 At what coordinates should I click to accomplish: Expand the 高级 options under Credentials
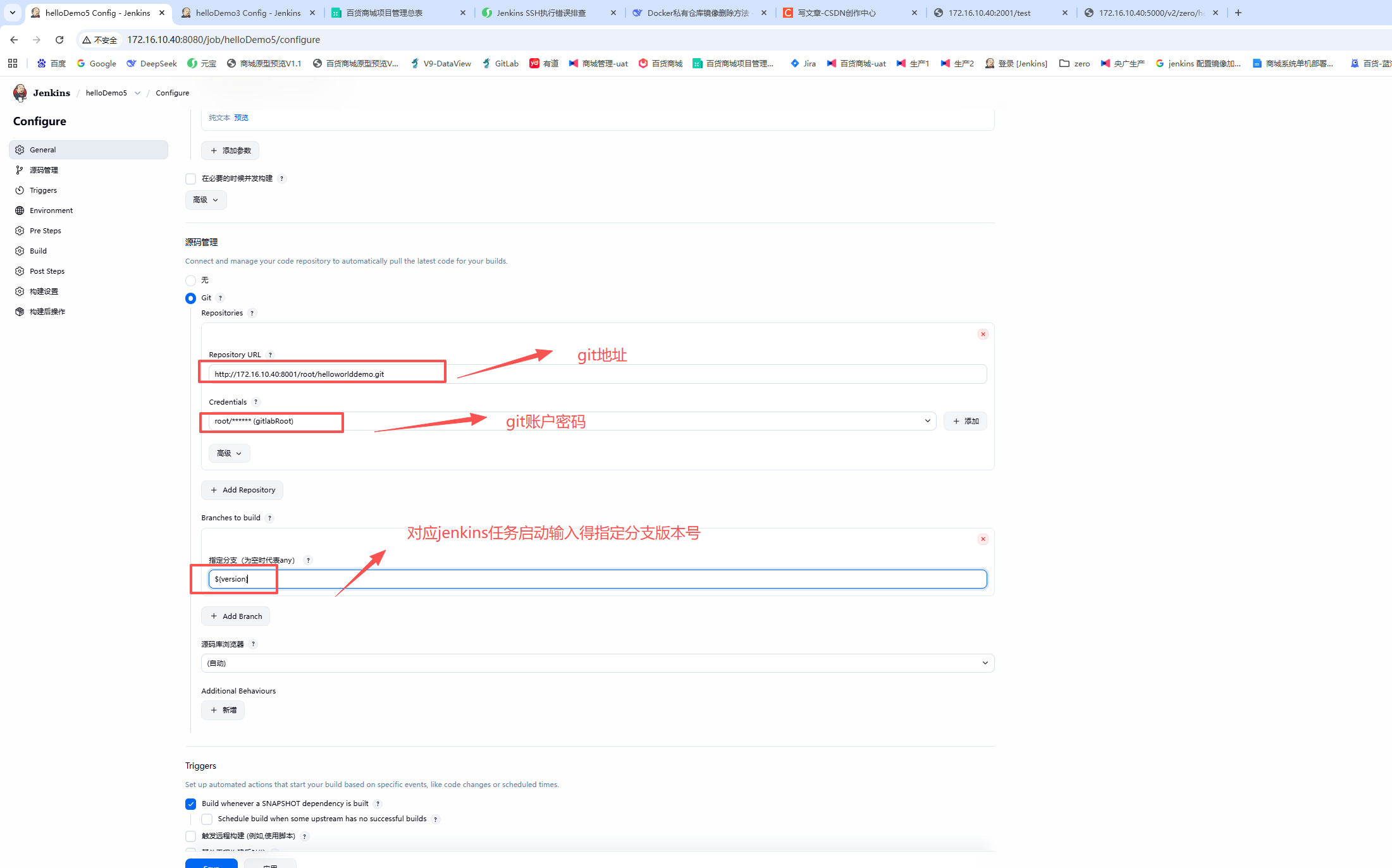[x=230, y=453]
